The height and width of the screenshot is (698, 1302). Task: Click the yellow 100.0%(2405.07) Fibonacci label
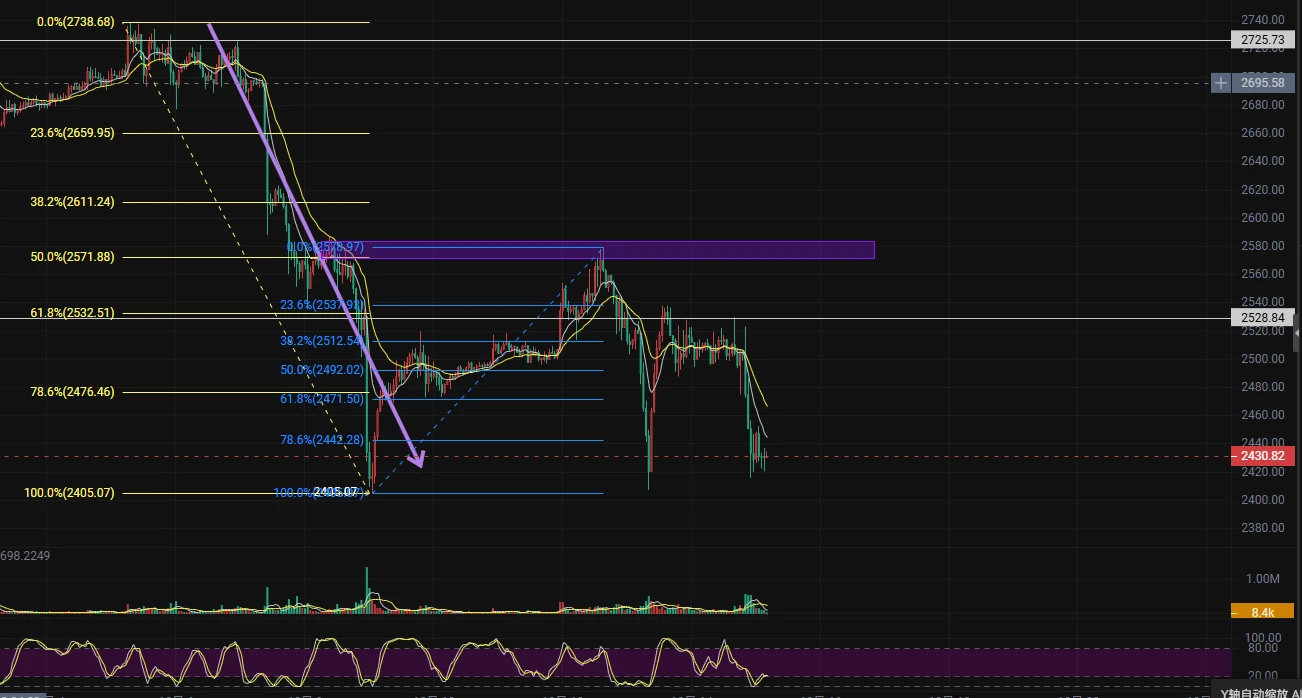click(x=69, y=493)
